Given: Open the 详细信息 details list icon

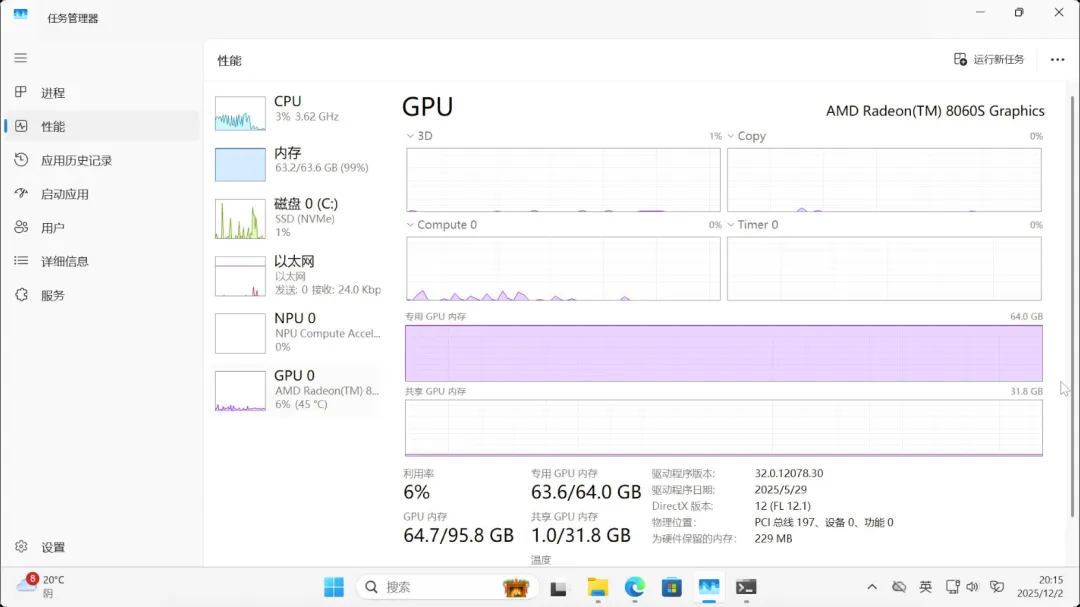Looking at the screenshot, I should click(x=20, y=261).
